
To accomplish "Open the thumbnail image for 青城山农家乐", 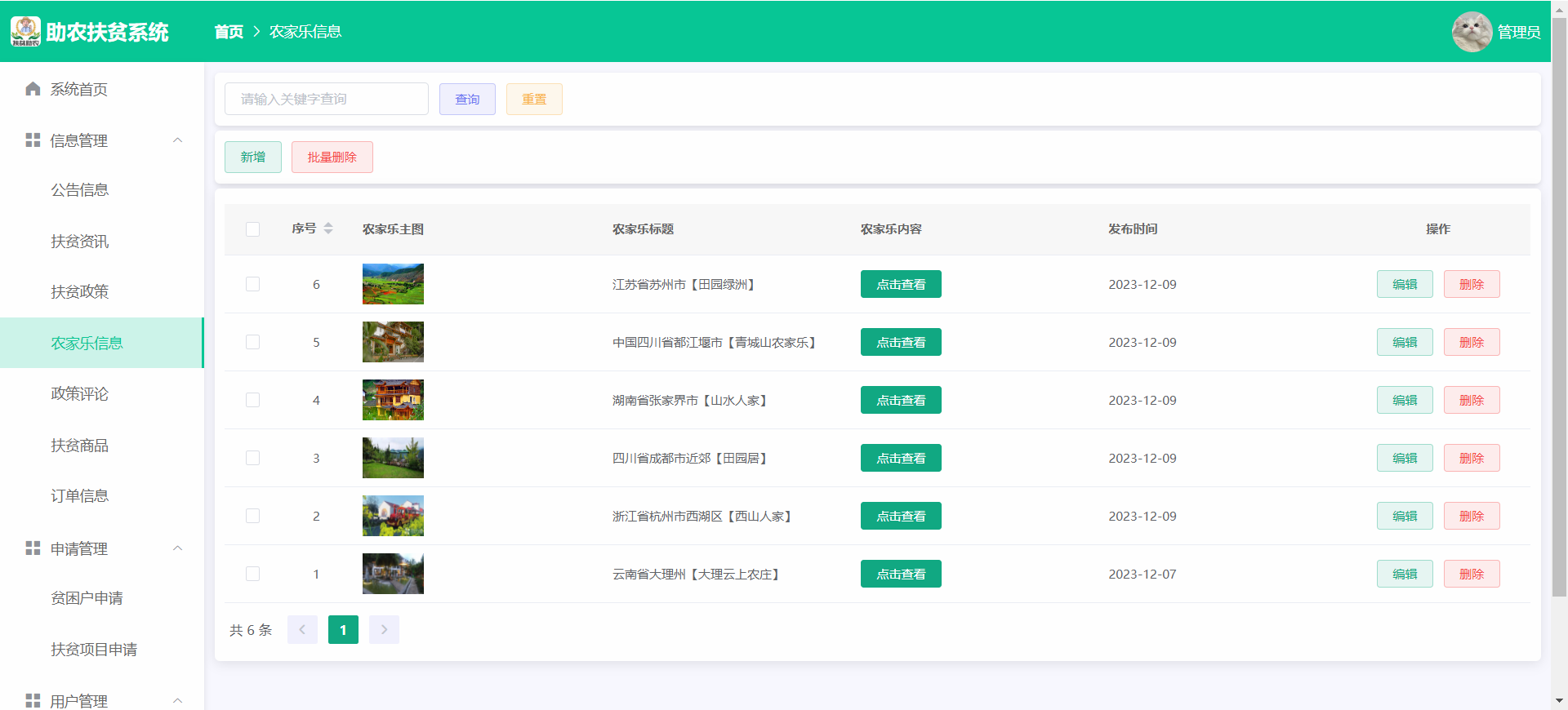I will [393, 342].
